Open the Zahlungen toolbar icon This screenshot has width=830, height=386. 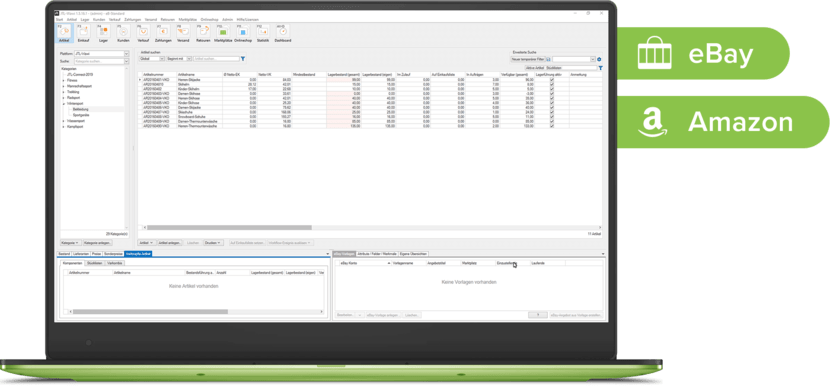[163, 33]
